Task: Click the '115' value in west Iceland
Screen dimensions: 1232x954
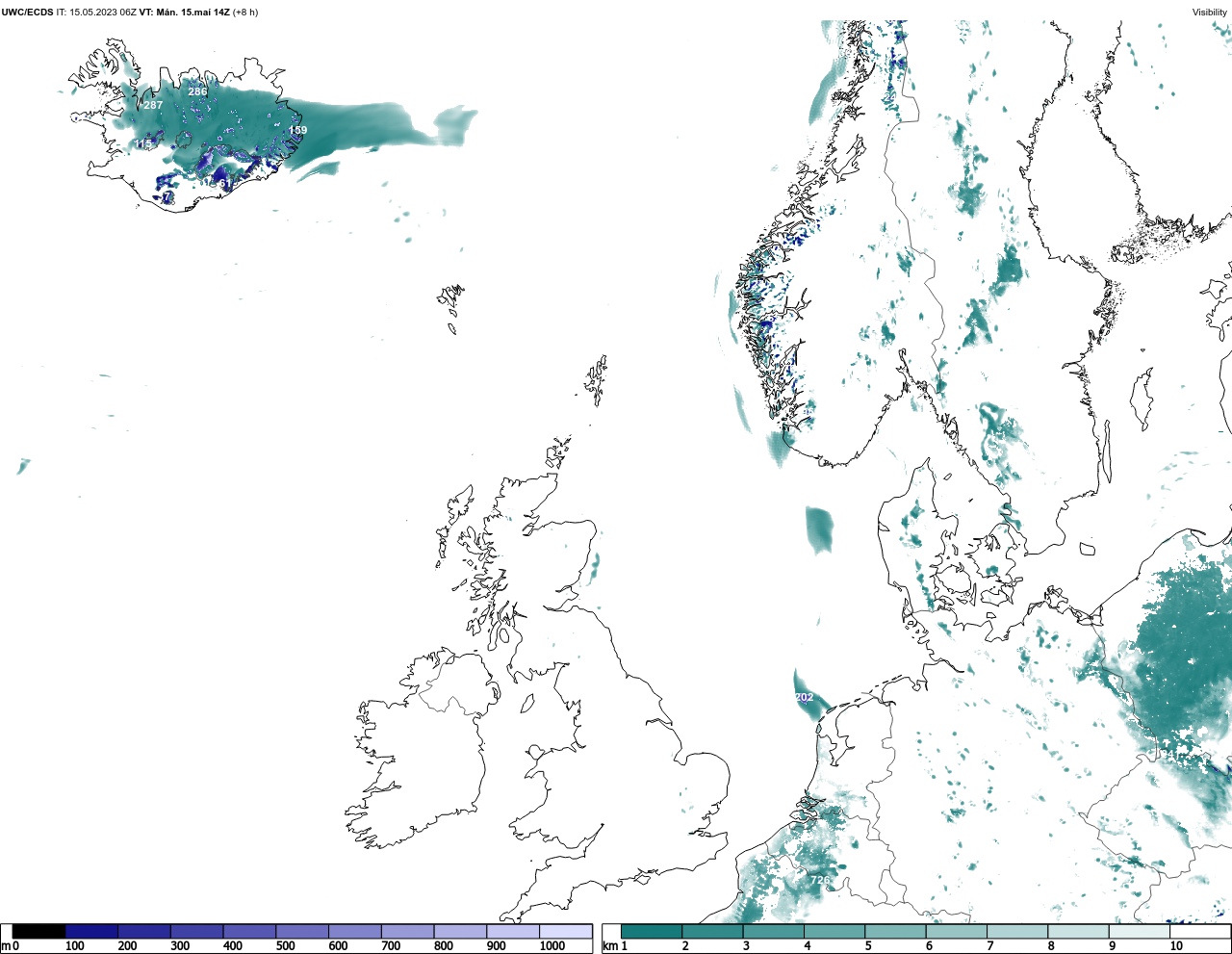Action: tap(143, 143)
